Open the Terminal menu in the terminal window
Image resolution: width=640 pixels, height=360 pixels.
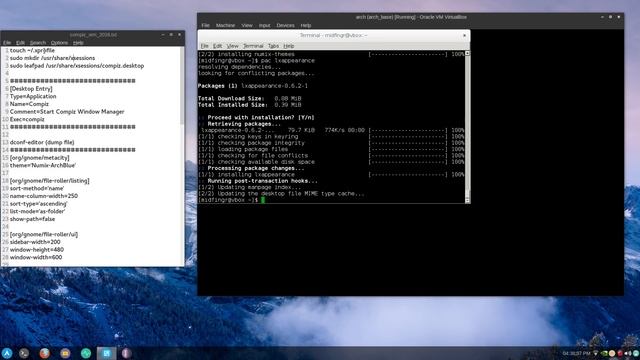pos(253,46)
